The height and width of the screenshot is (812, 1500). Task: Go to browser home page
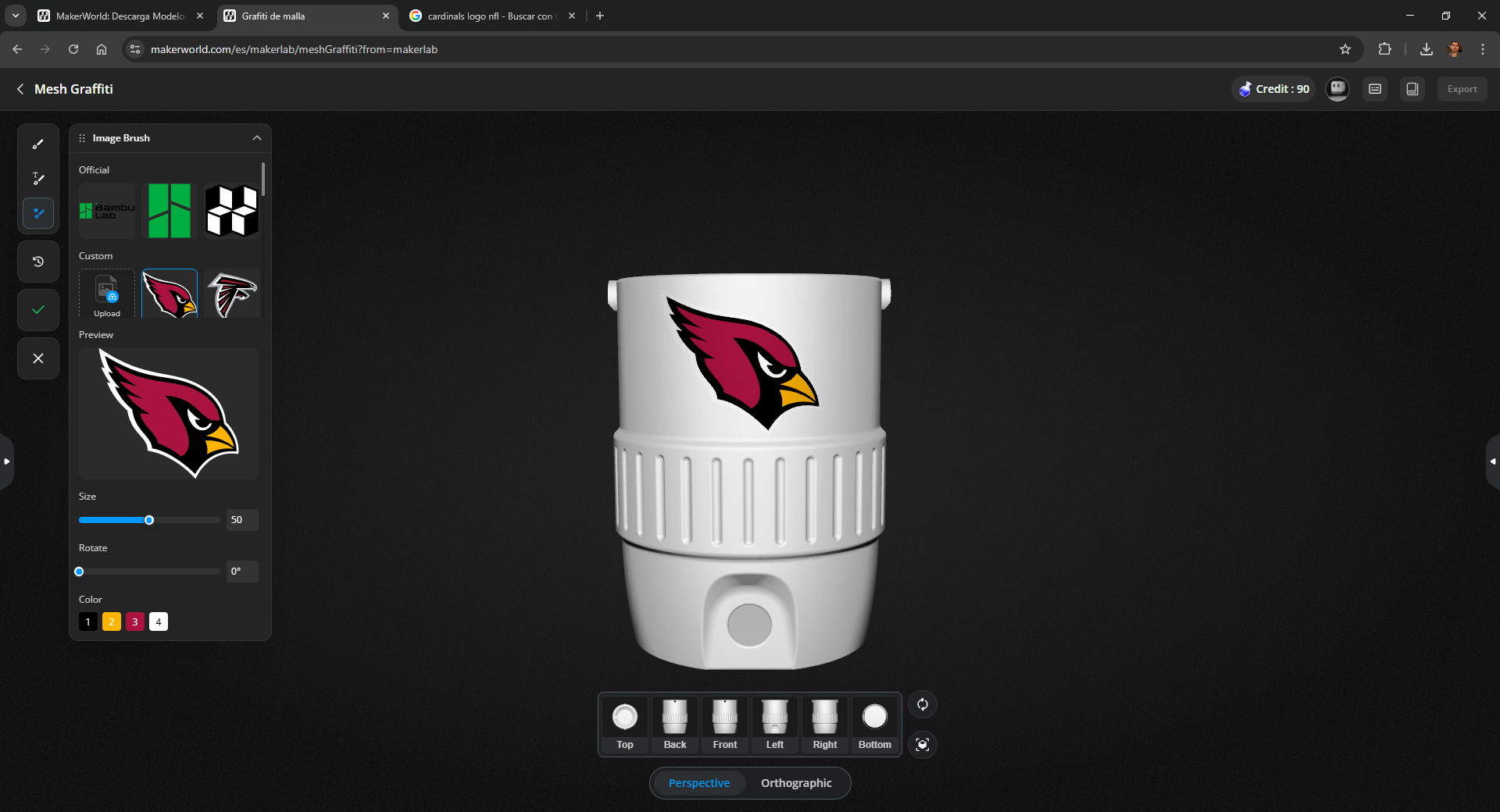pos(102,49)
